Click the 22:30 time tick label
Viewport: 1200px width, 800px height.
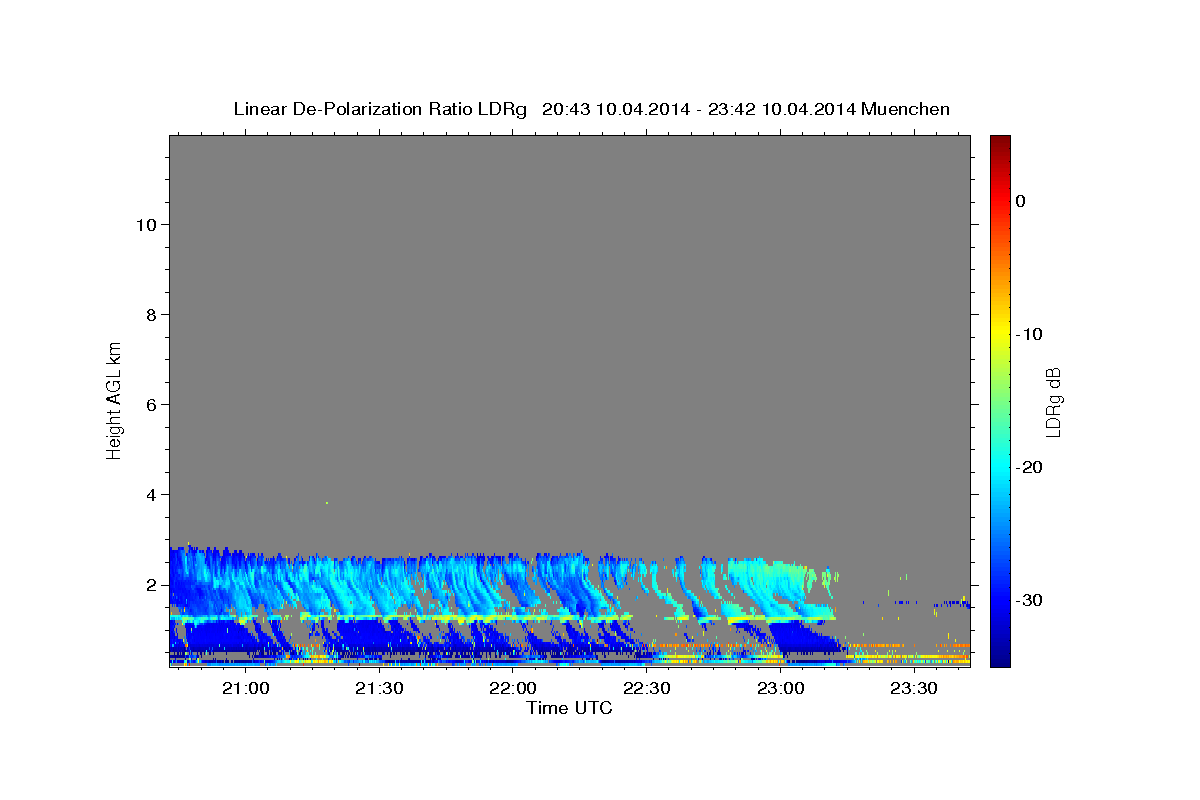[647, 688]
